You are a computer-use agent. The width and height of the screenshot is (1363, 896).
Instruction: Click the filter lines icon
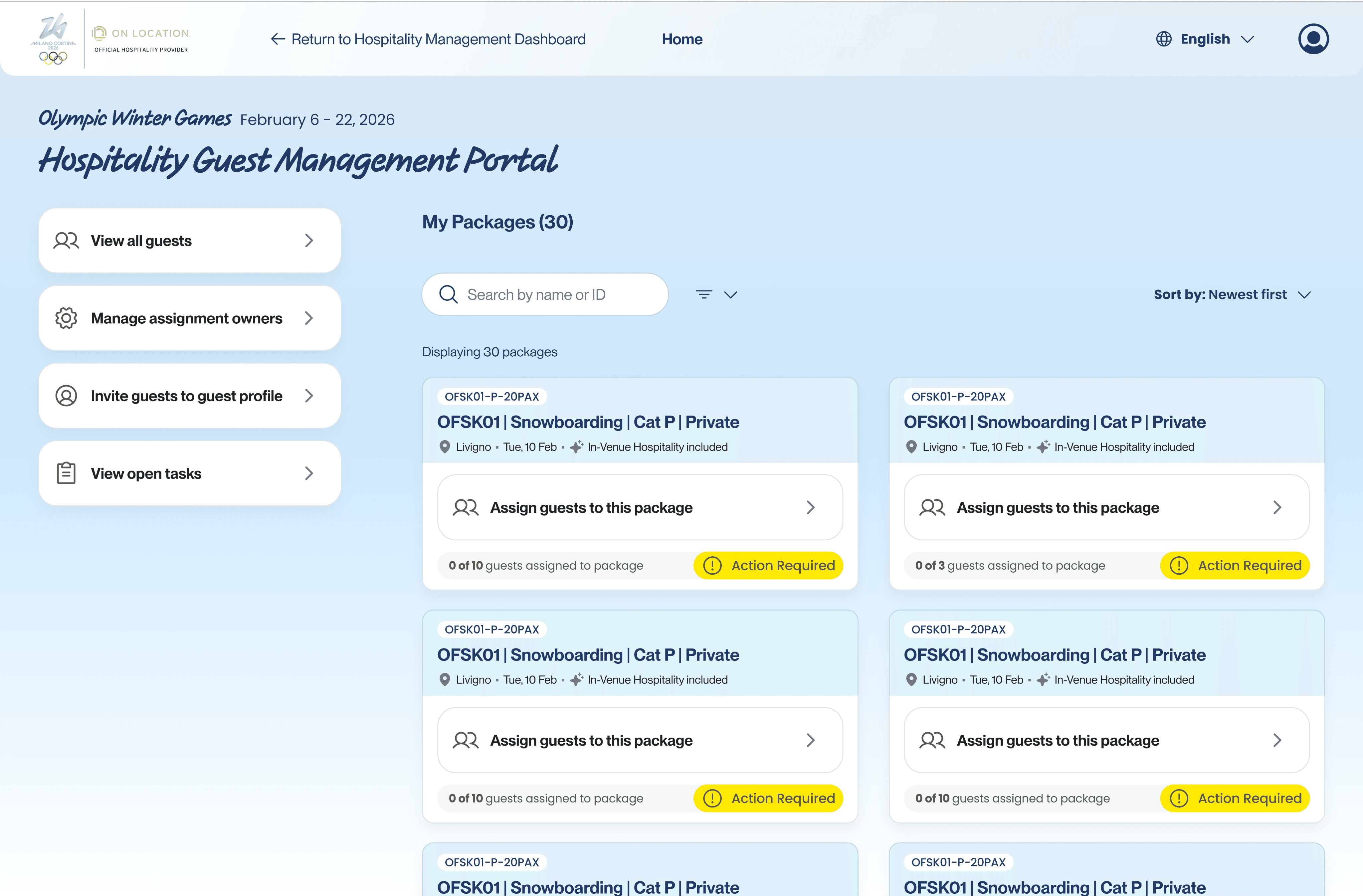point(704,294)
